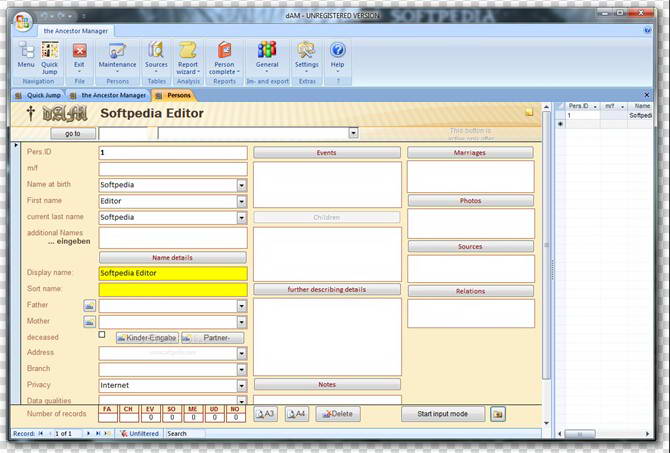Click the Father picker icon
Image resolution: width=670 pixels, height=453 pixels.
pos(89,306)
